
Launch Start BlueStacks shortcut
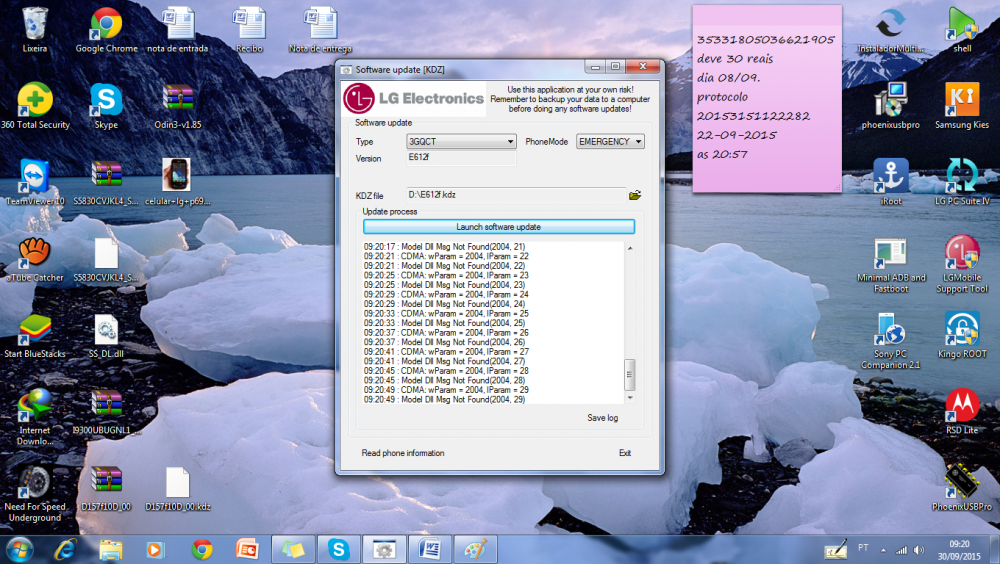34,336
